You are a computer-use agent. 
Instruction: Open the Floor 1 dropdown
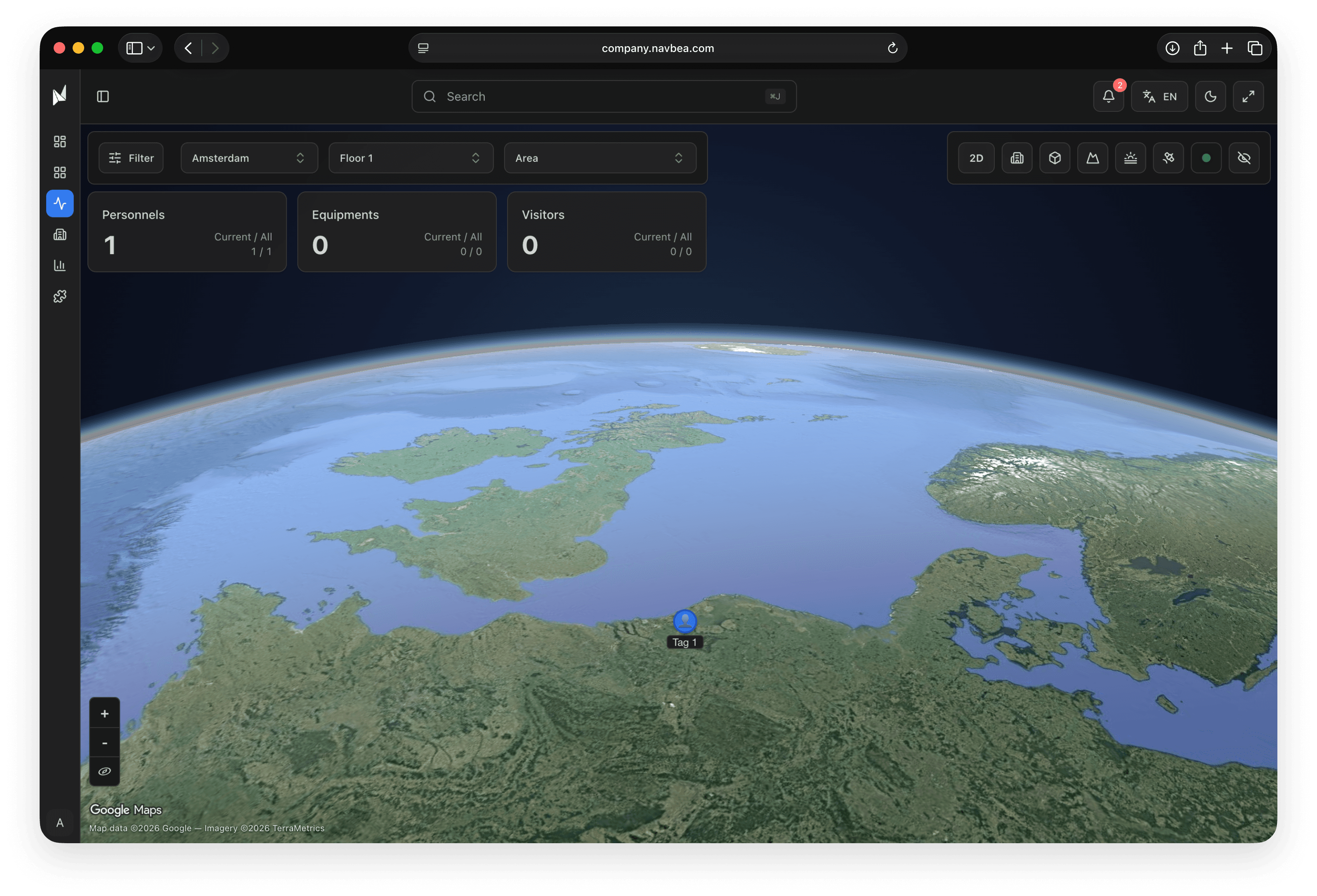coord(411,158)
